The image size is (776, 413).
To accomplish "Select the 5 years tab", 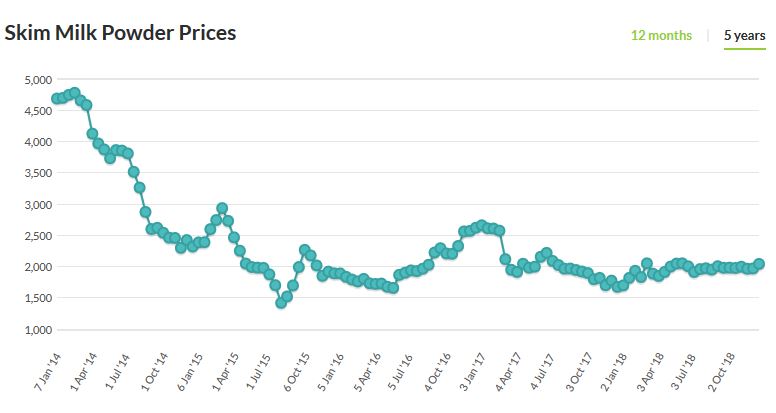I will click(744, 35).
